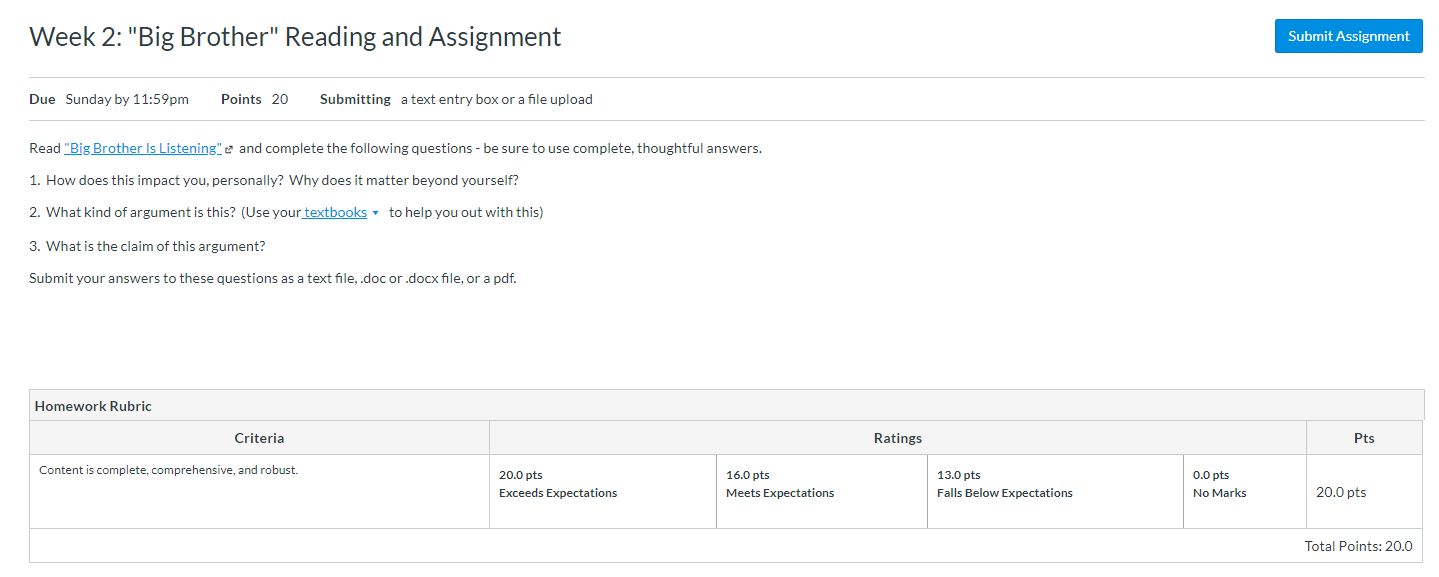Screen dimensions: 1439x577
Task: Click the 20.0 pts score cell
Action: click(x=1341, y=492)
